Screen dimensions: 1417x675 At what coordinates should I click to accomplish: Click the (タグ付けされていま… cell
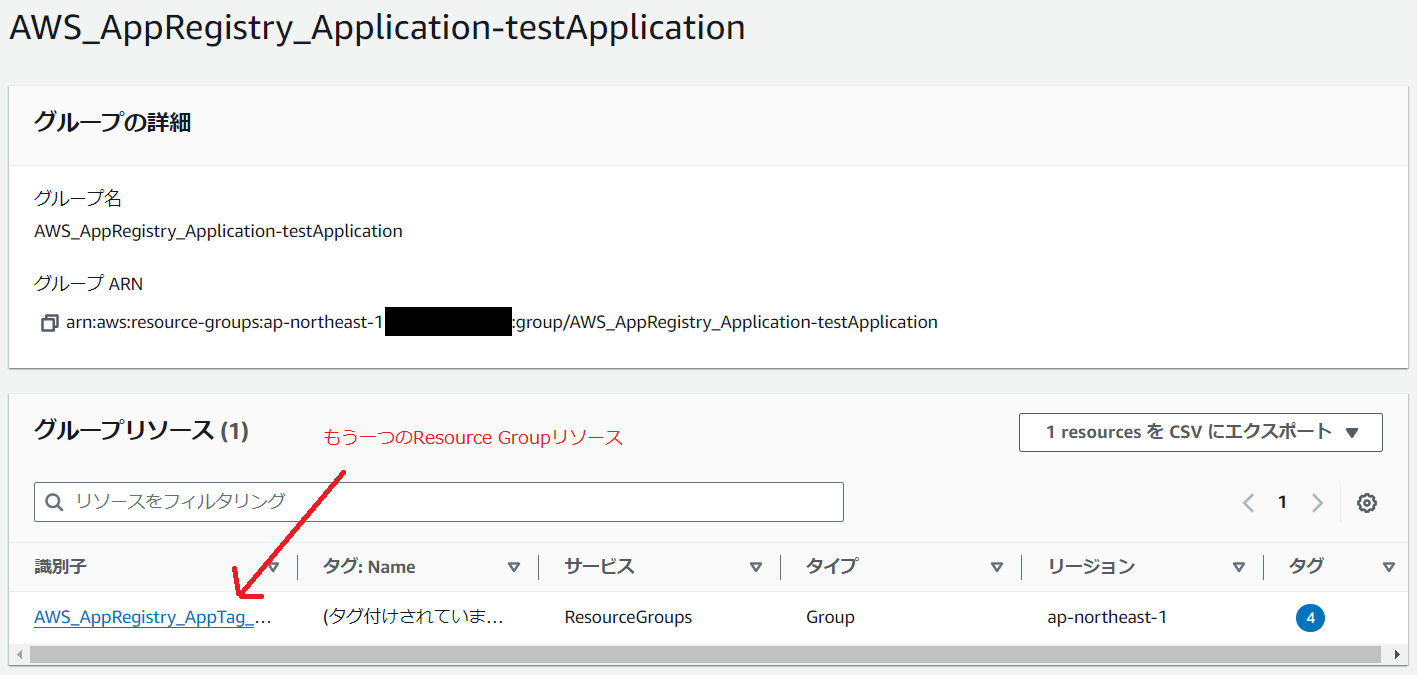(x=412, y=617)
